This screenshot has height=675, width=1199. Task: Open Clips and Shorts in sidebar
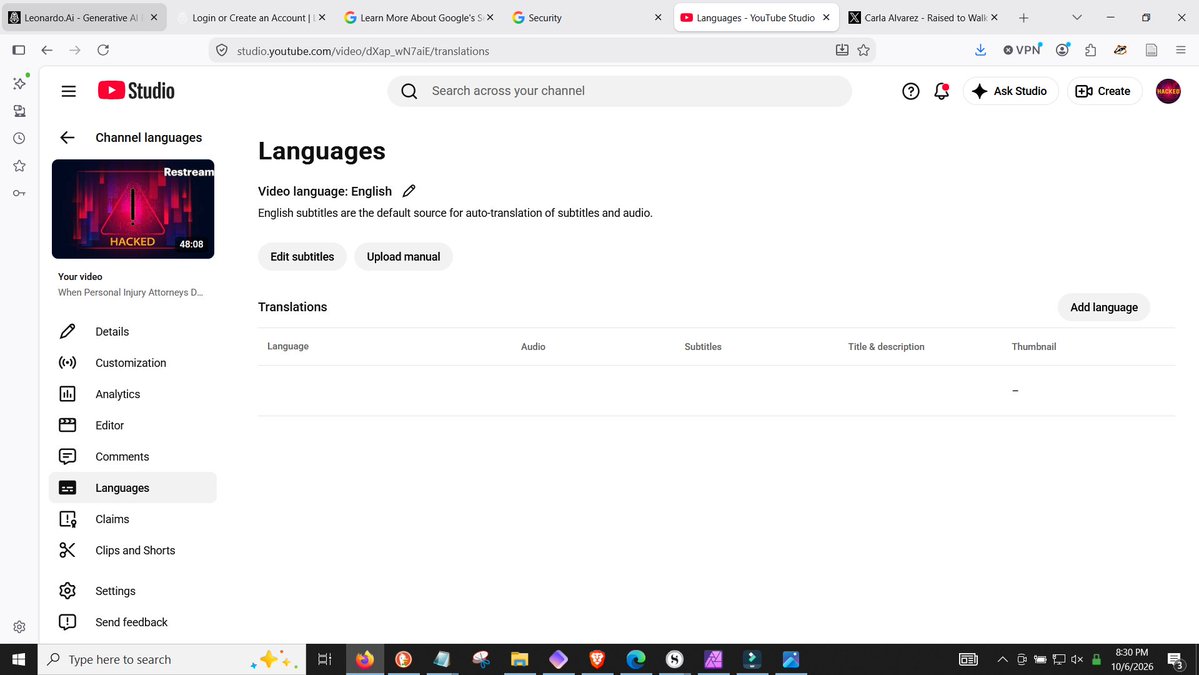point(133,550)
